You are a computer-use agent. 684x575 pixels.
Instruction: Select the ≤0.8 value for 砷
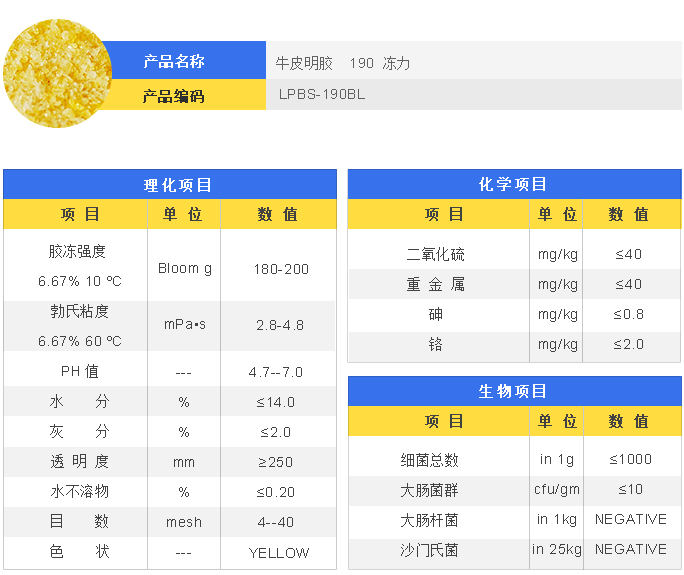tap(629, 314)
